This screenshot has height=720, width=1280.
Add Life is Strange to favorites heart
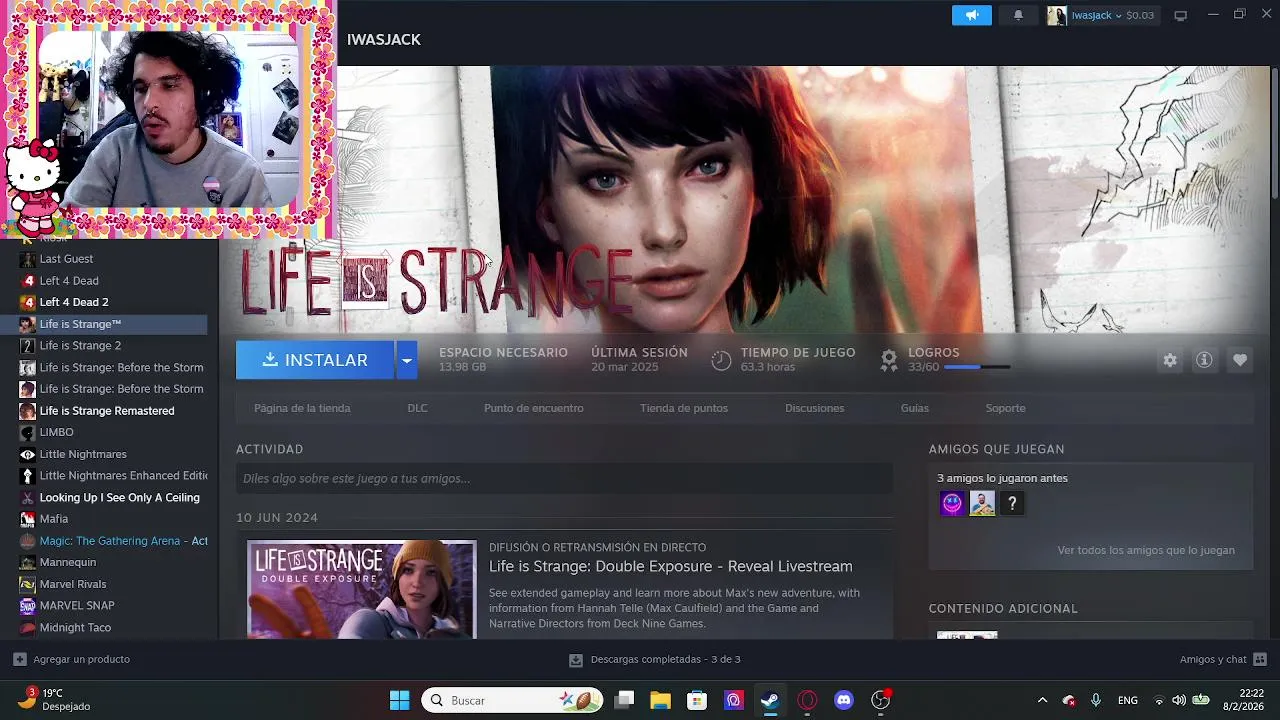click(1240, 360)
